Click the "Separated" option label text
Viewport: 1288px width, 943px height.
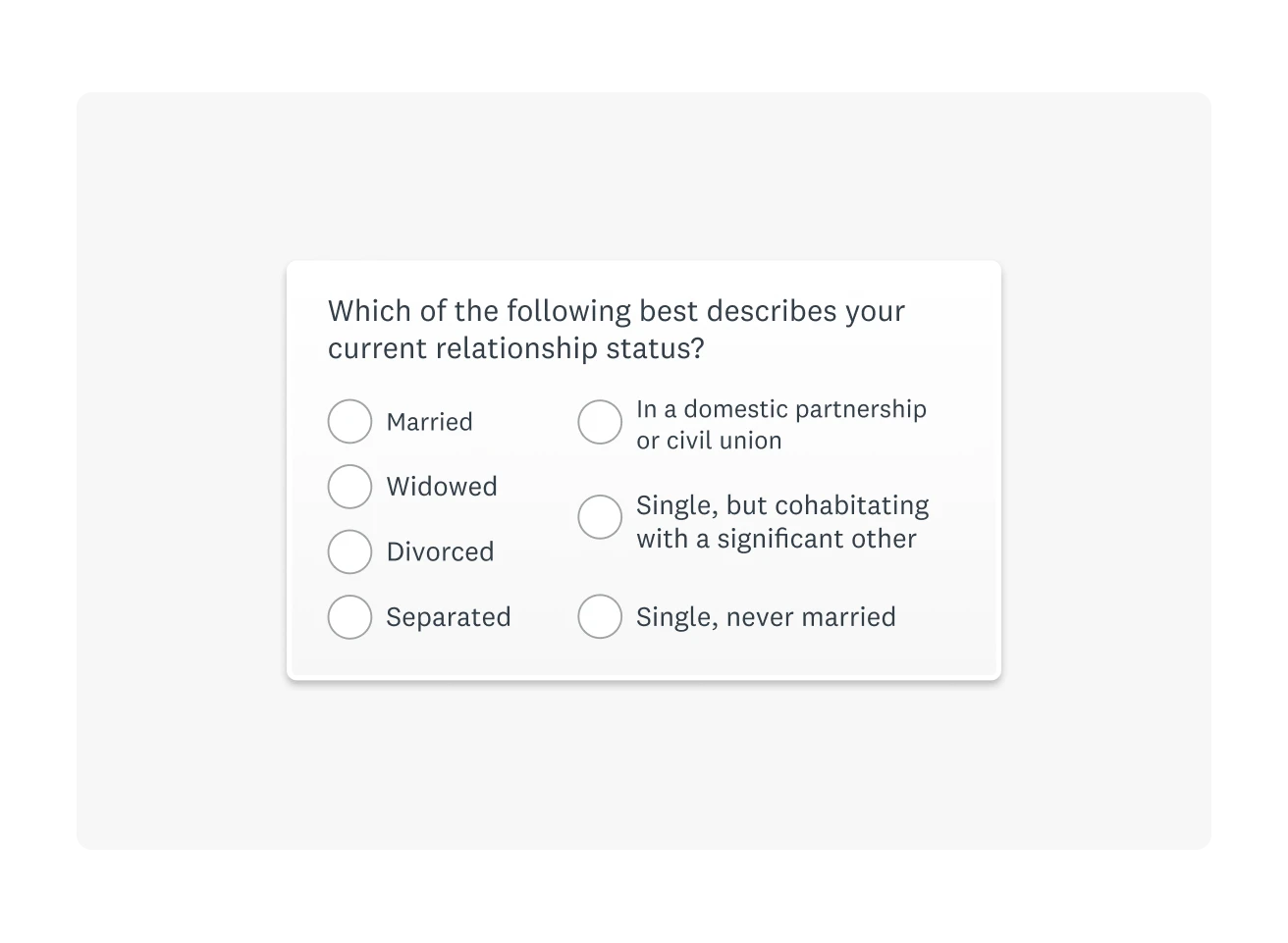pyautogui.click(x=449, y=617)
